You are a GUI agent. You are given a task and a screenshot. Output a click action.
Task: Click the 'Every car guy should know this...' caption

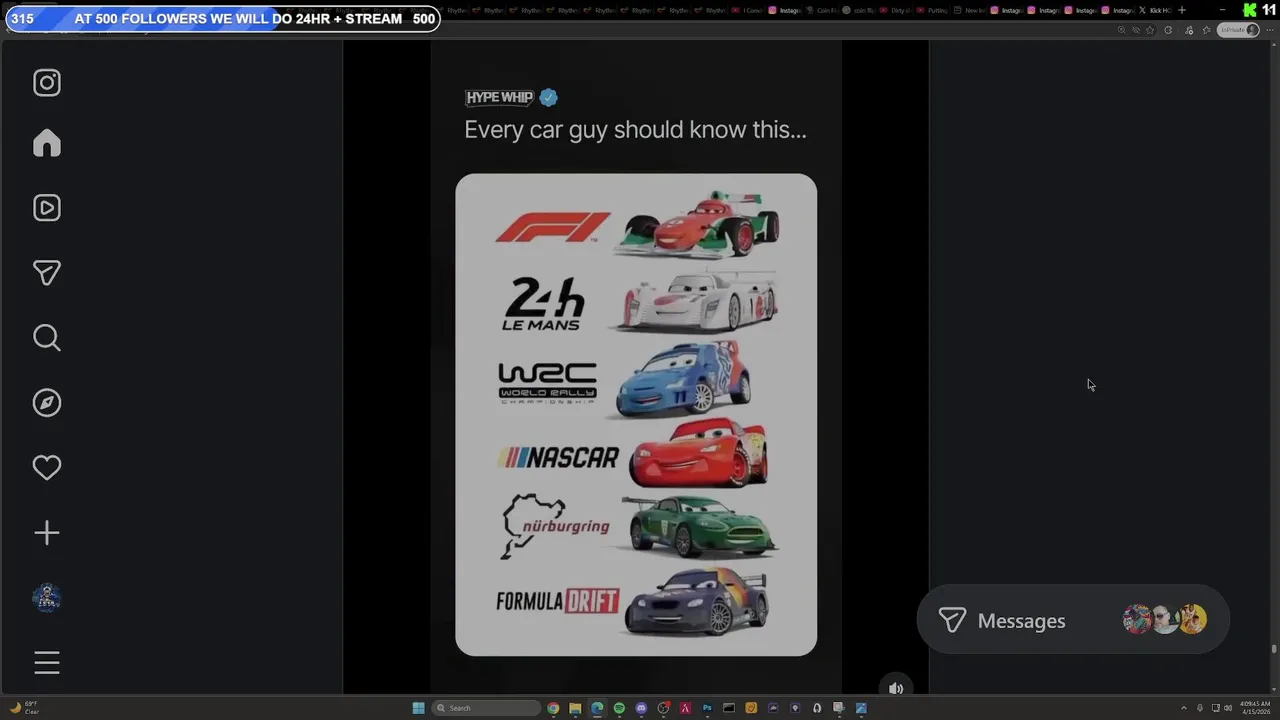click(x=635, y=129)
